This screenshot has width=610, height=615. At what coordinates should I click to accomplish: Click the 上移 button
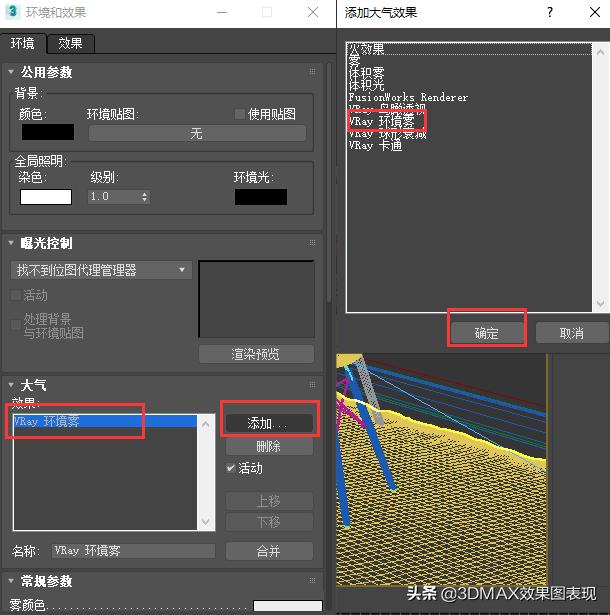pyautogui.click(x=269, y=501)
